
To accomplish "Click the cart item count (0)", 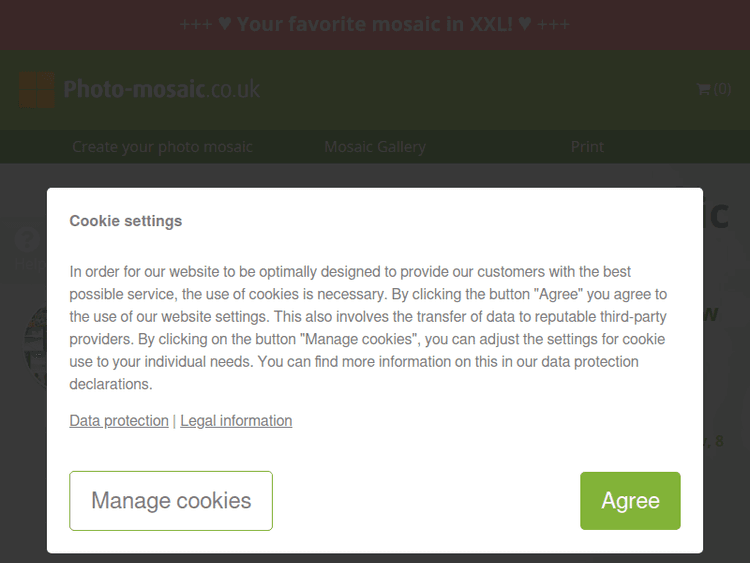I will pyautogui.click(x=722, y=89).
